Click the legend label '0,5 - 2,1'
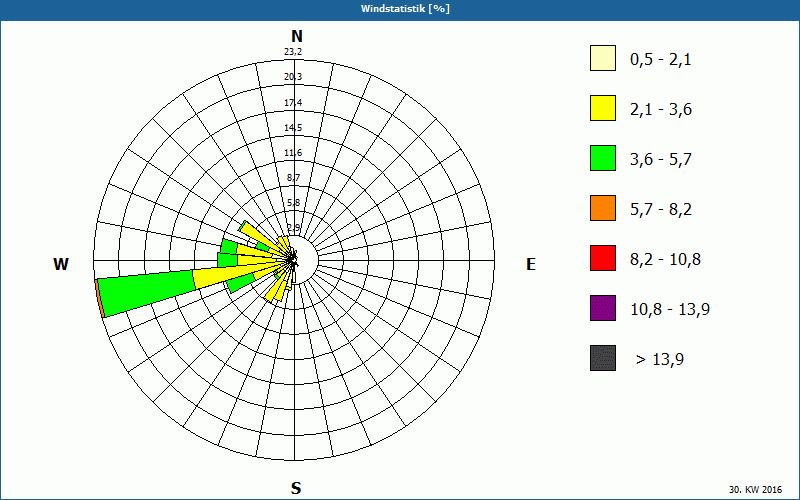The image size is (800, 500). click(x=661, y=60)
